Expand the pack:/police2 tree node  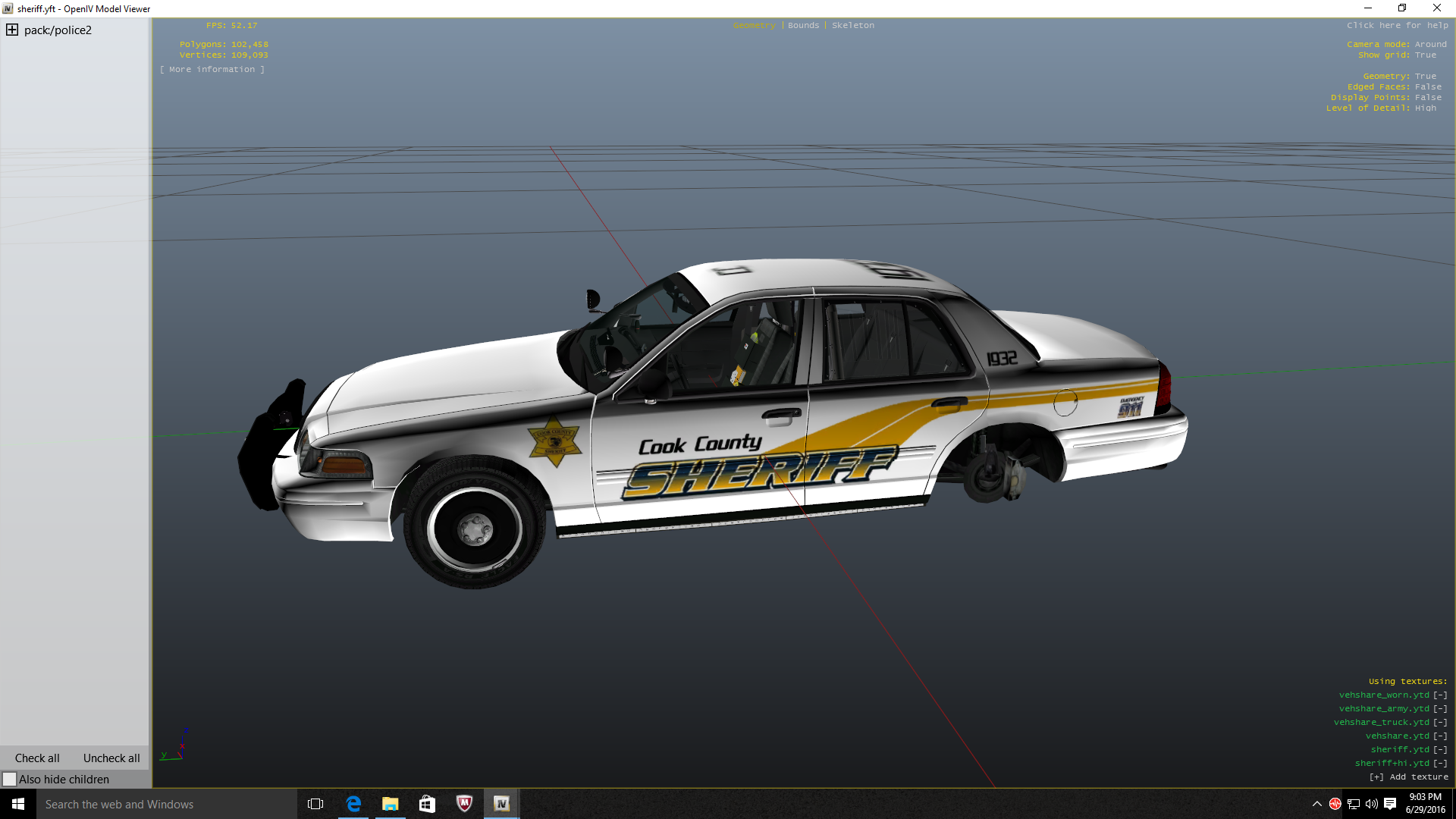pos(12,30)
